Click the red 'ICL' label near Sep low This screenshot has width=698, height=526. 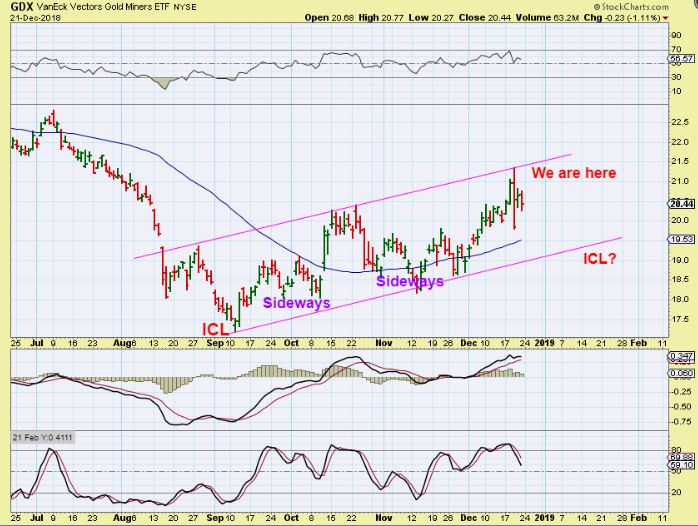215,329
